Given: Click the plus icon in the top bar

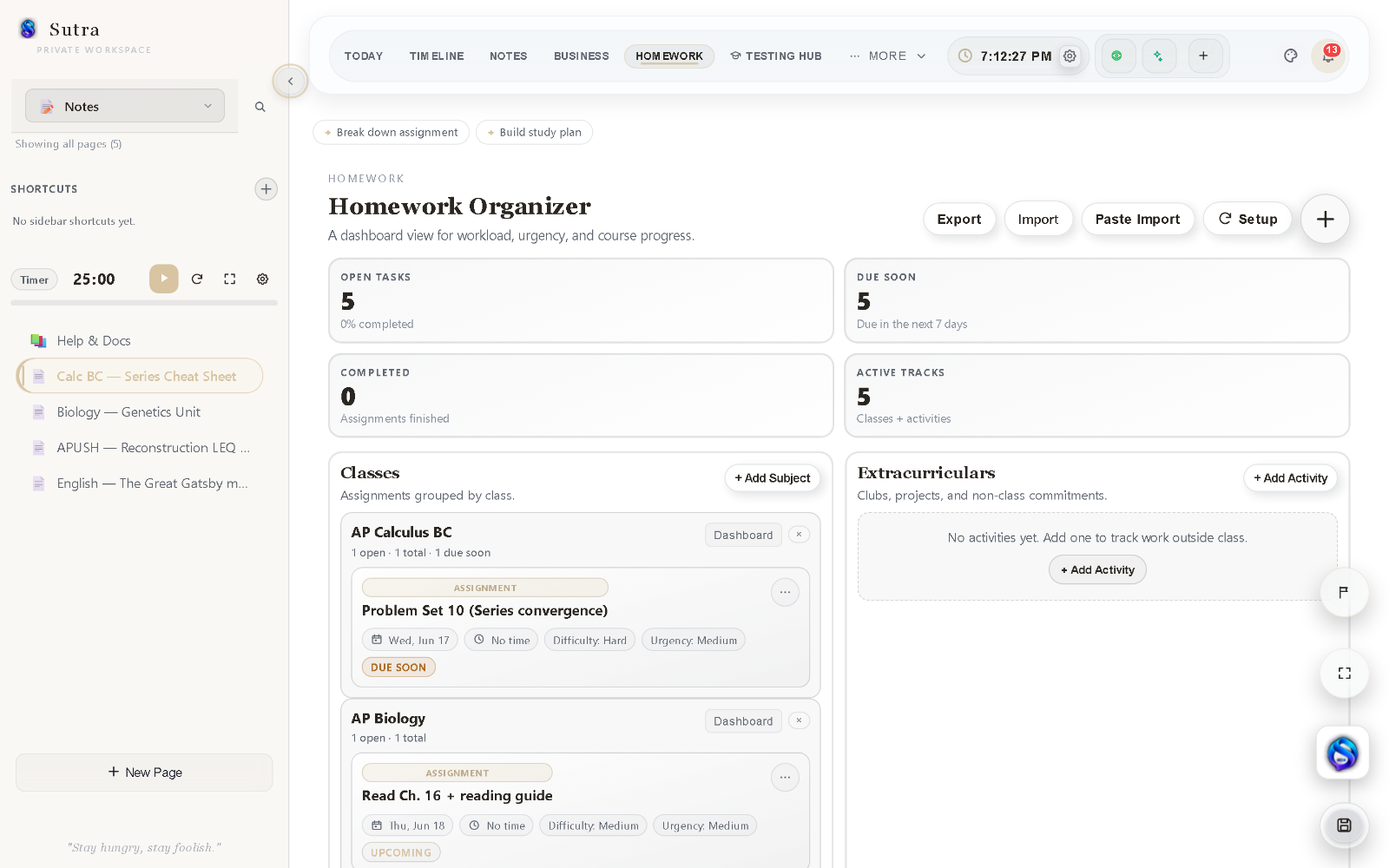Looking at the screenshot, I should pos(1204,56).
